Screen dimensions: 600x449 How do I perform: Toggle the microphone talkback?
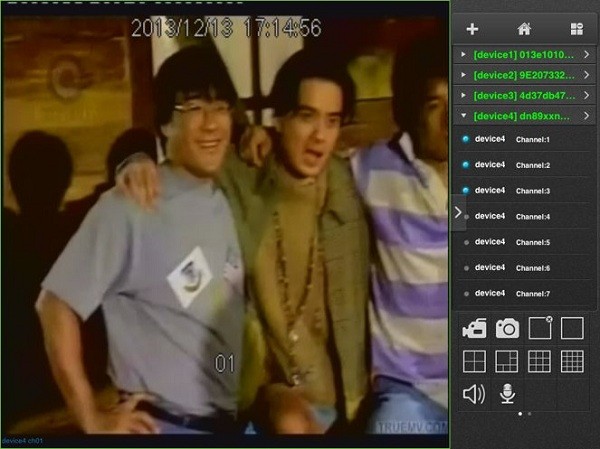(507, 394)
